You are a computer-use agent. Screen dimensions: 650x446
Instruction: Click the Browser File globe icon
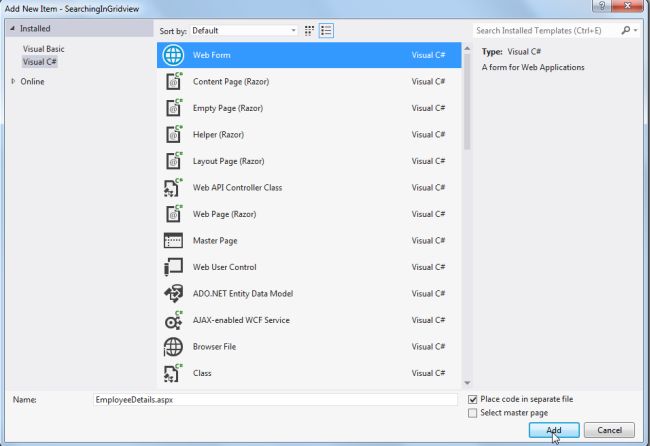point(173,347)
